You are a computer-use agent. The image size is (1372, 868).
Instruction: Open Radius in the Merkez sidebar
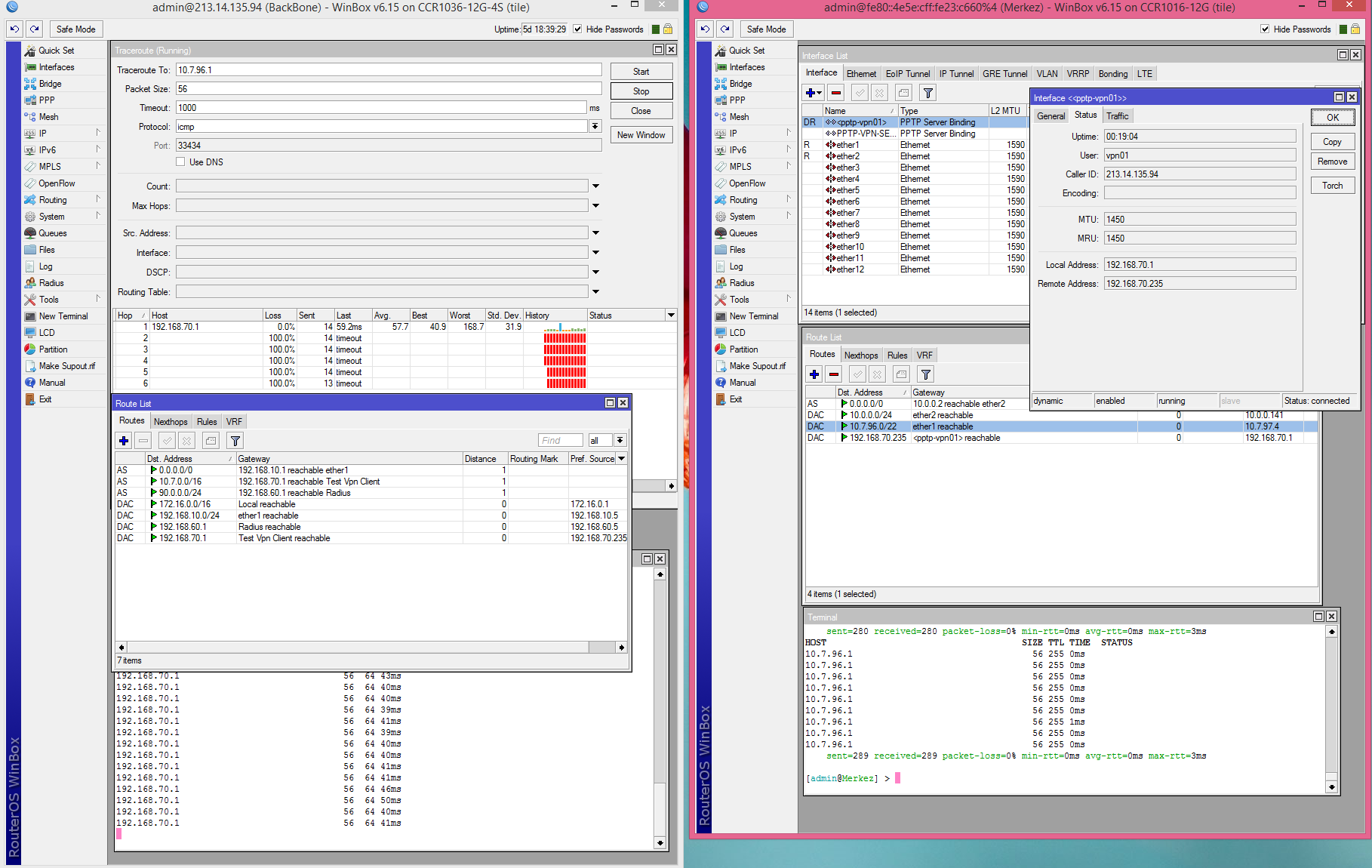tap(740, 282)
